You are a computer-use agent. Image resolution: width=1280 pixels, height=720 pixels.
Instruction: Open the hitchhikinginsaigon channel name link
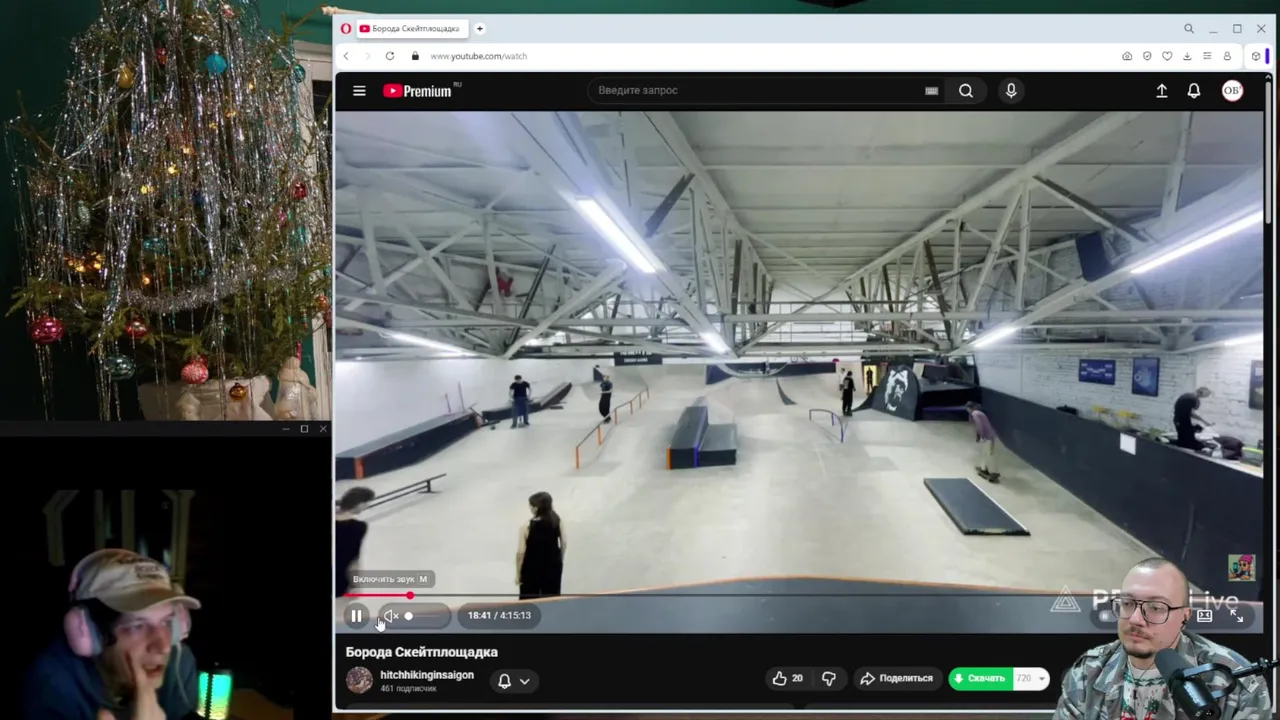click(427, 675)
